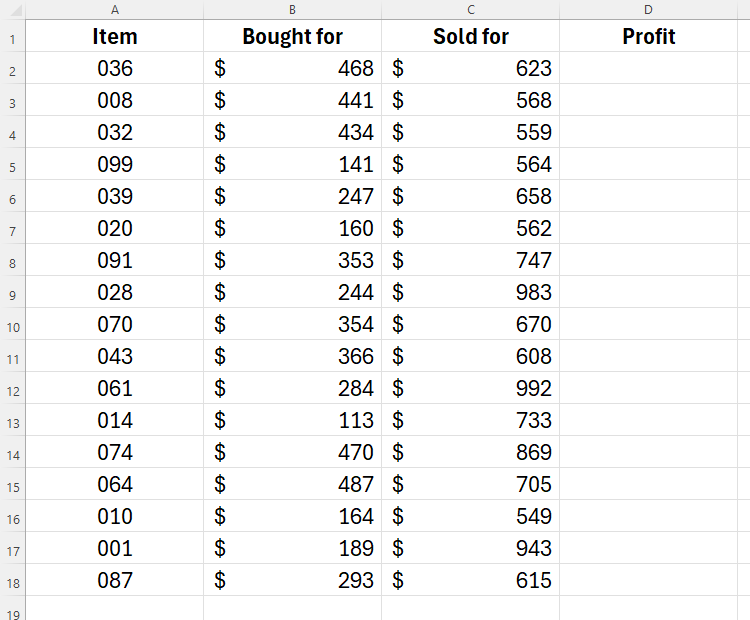This screenshot has height=620, width=750.
Task: Click cell containing item 036
Action: (114, 69)
